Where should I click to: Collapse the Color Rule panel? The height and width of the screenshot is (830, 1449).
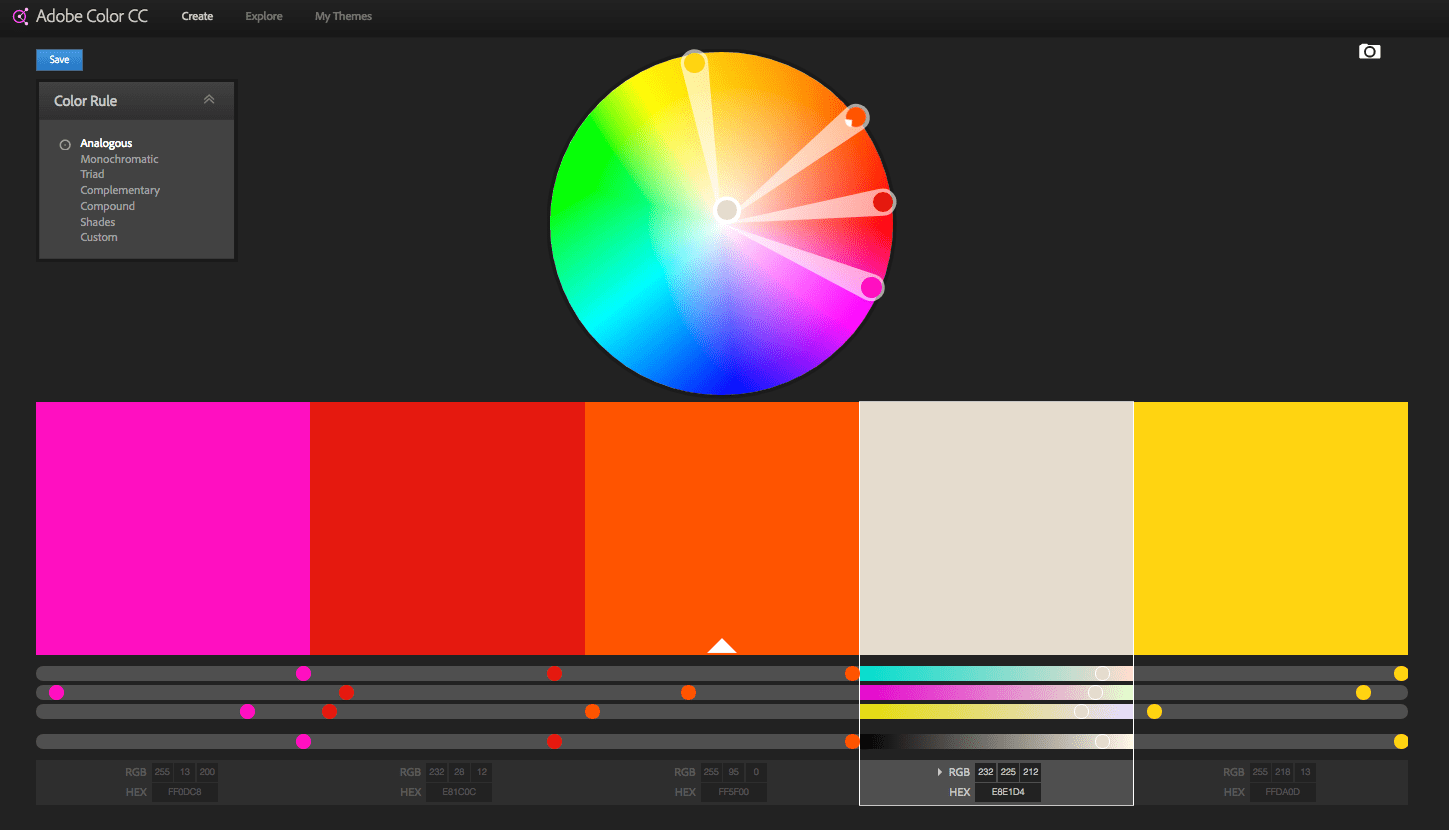pos(209,100)
